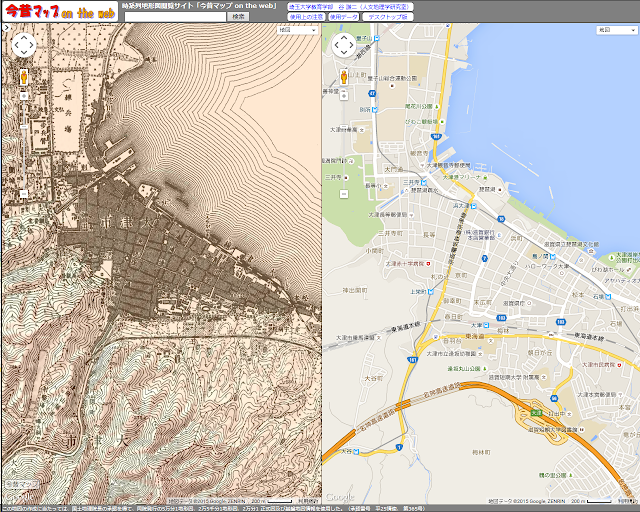Zoom in on the old map
This screenshot has width=640, height=512.
(x=24, y=96)
